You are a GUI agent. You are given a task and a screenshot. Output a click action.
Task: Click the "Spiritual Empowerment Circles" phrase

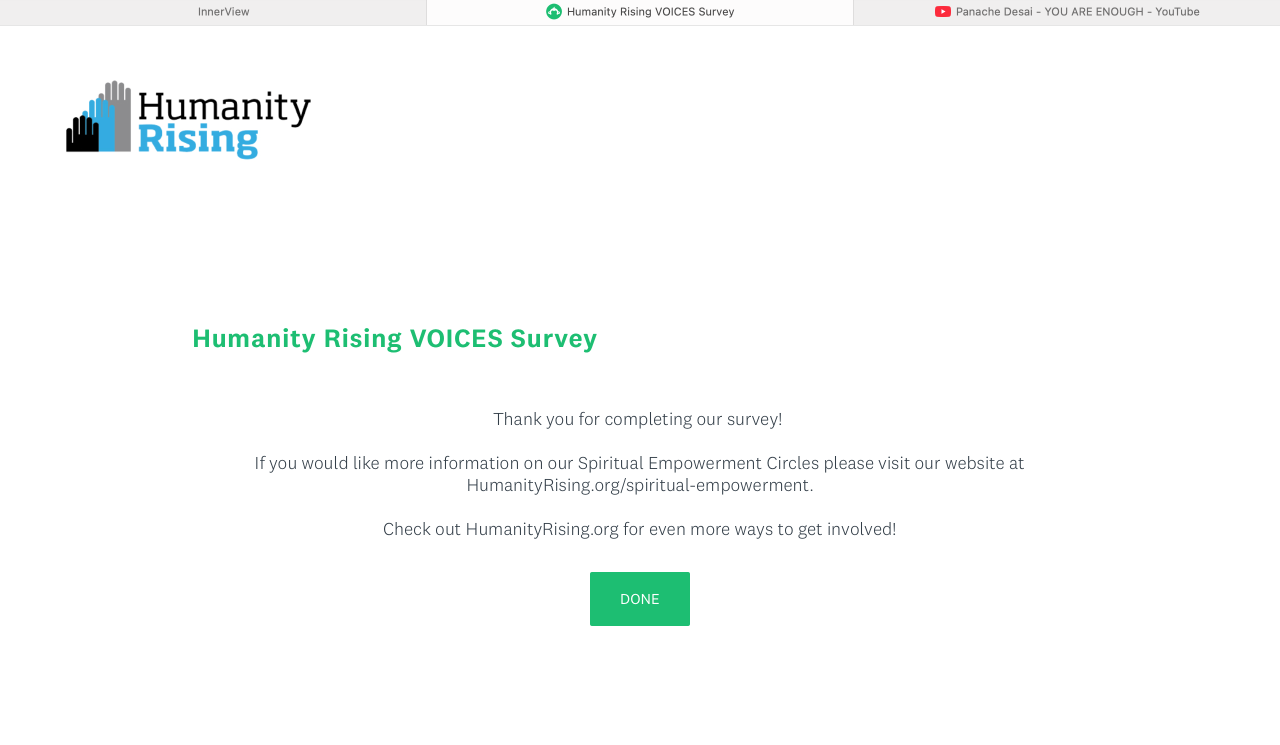698,463
